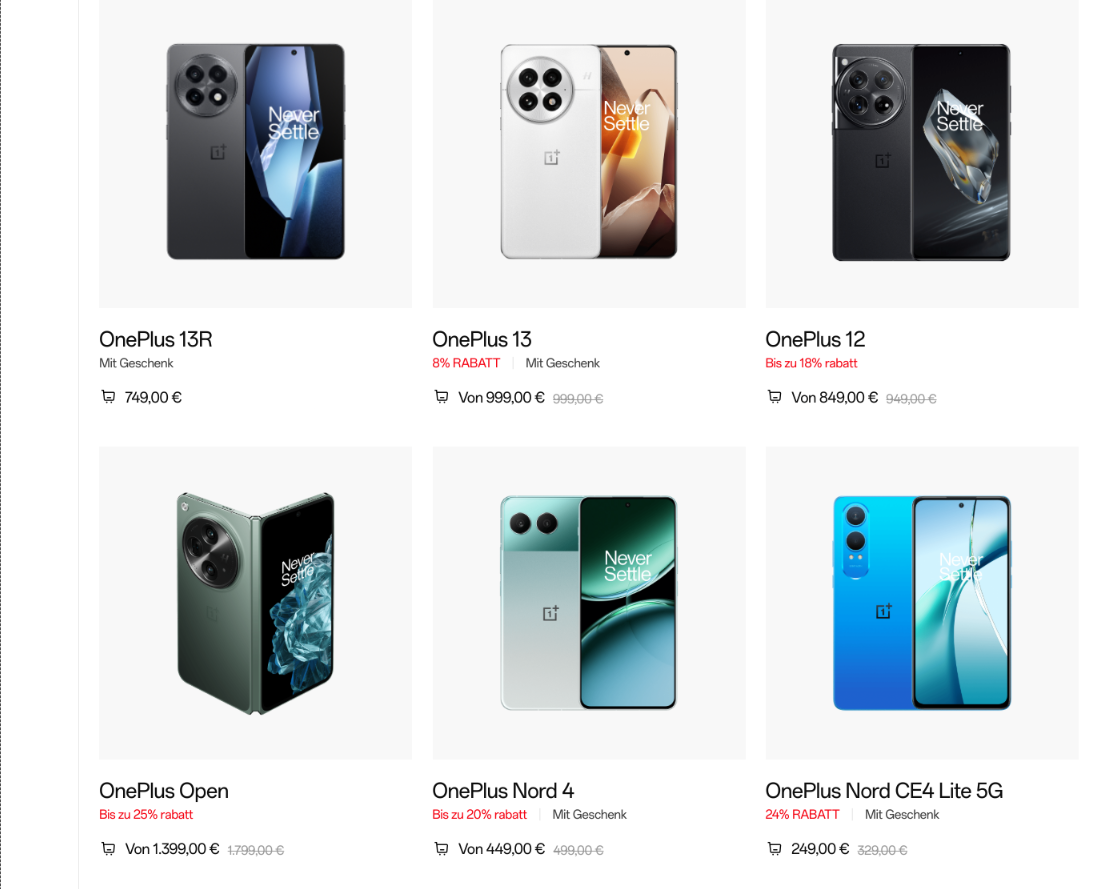The image size is (1114, 889).
Task: Click the OnePlus Open product name
Action: pos(163,791)
